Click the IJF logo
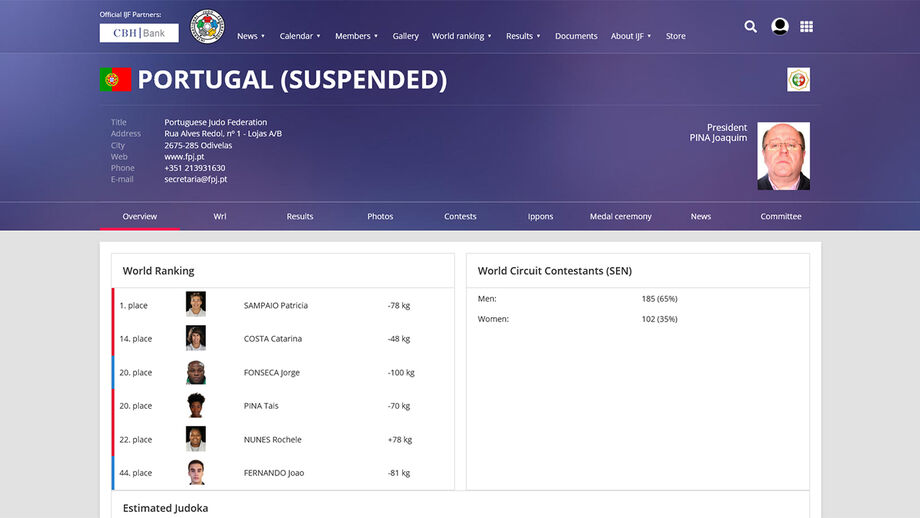 [x=207, y=26]
